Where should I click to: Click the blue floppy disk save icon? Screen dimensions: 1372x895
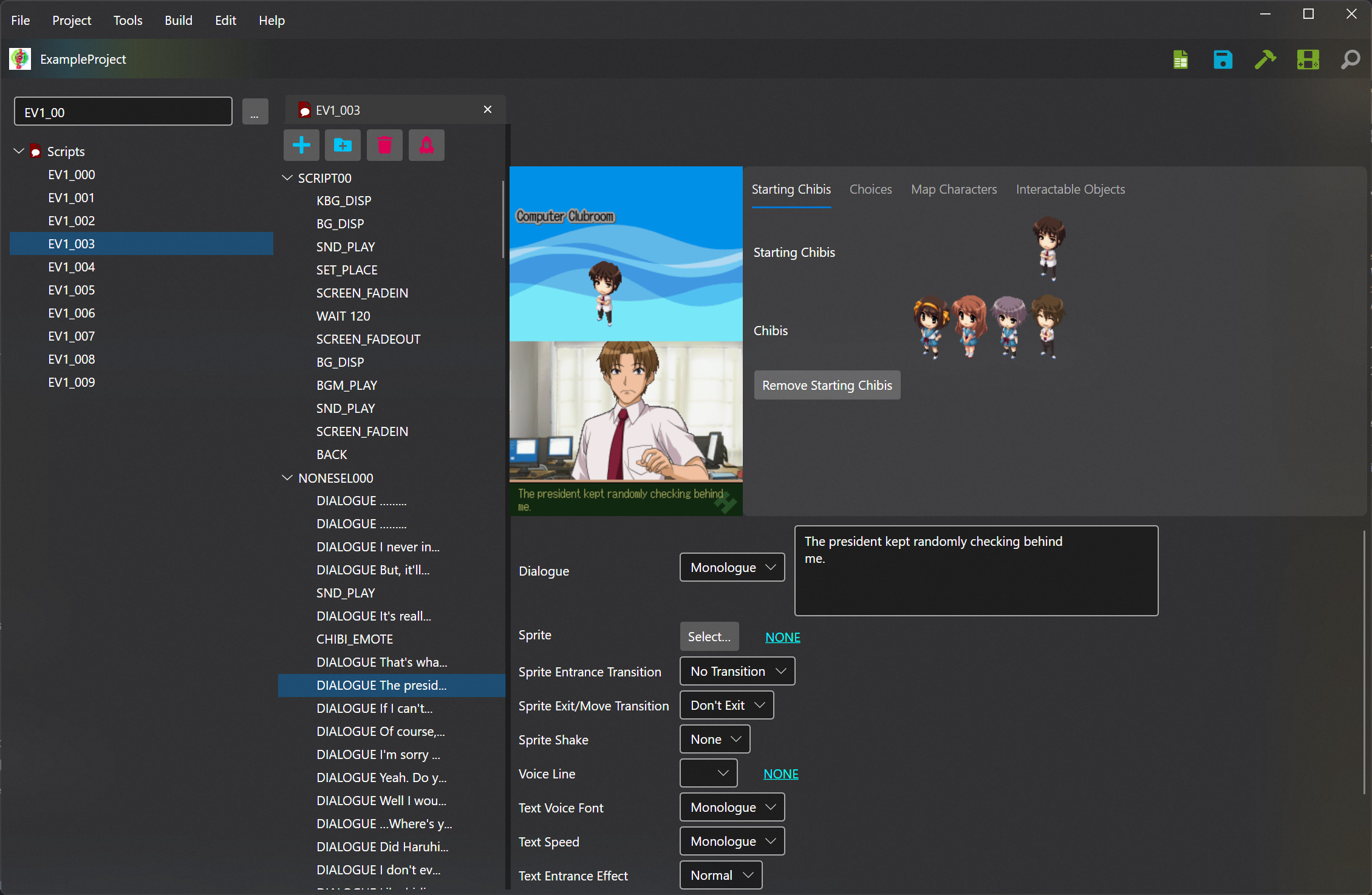[1223, 60]
